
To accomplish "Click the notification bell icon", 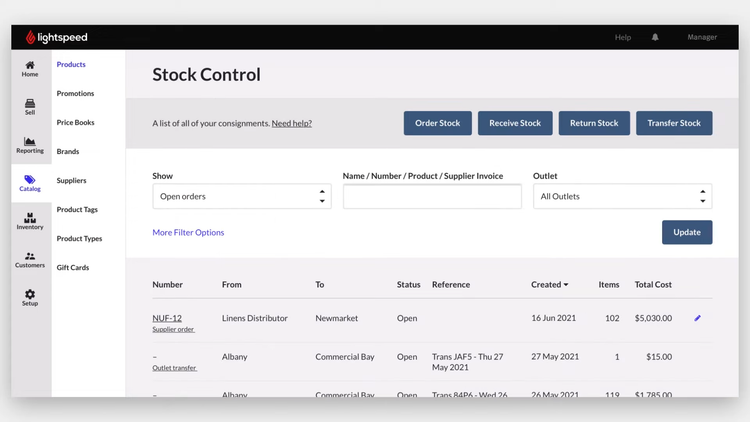I will (x=655, y=37).
